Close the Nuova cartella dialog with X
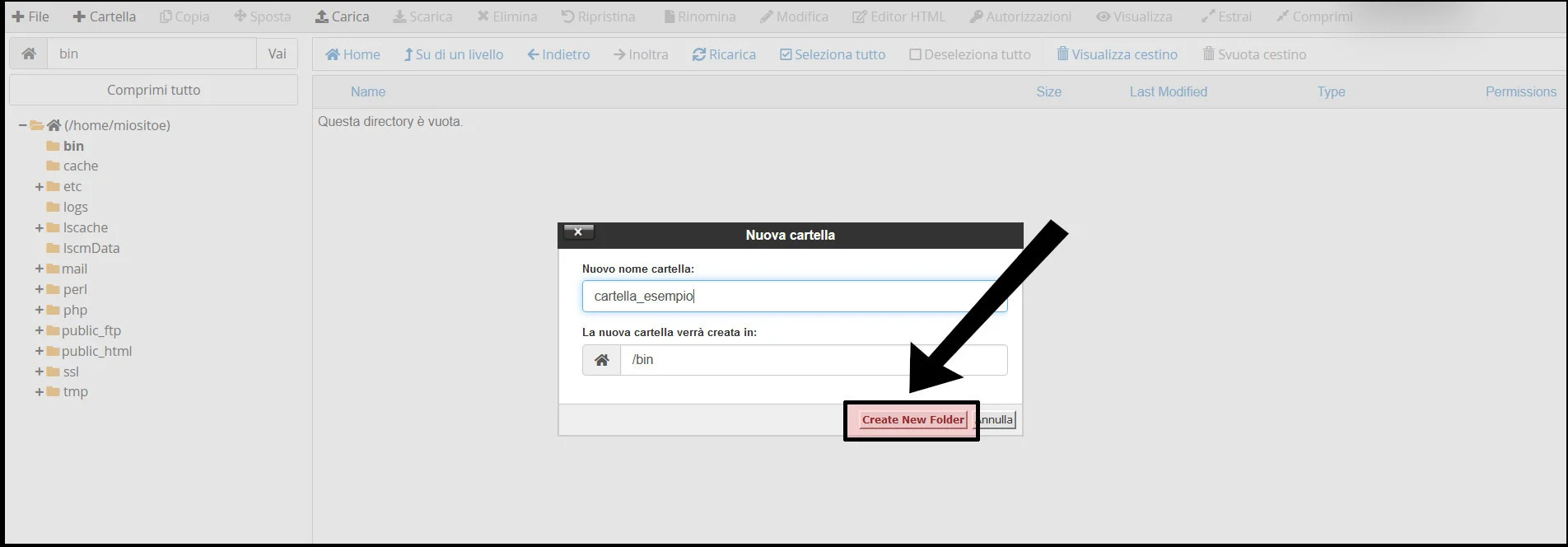Screen dimensions: 1568x547 578,232
